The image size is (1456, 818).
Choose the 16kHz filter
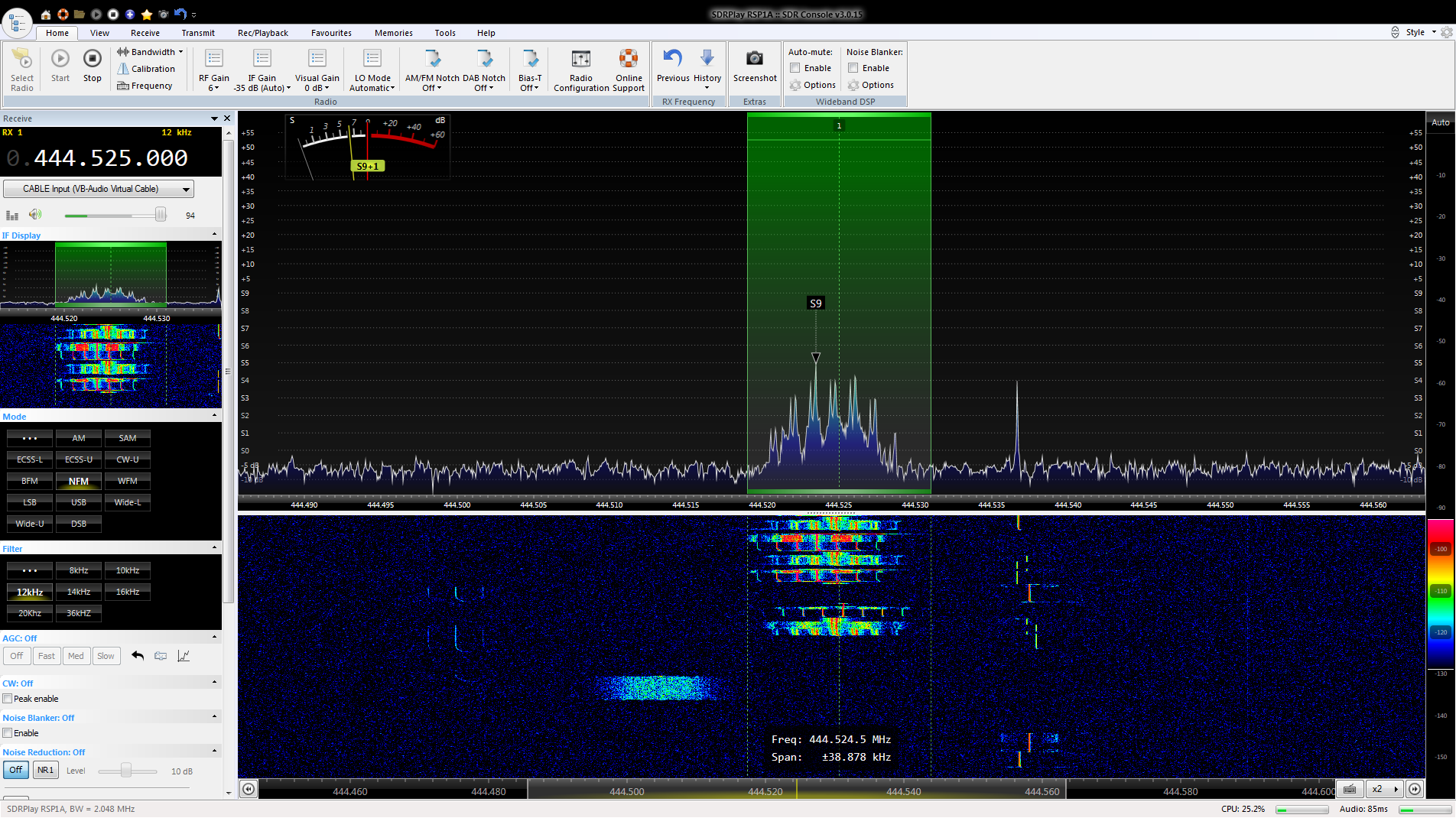pos(128,592)
